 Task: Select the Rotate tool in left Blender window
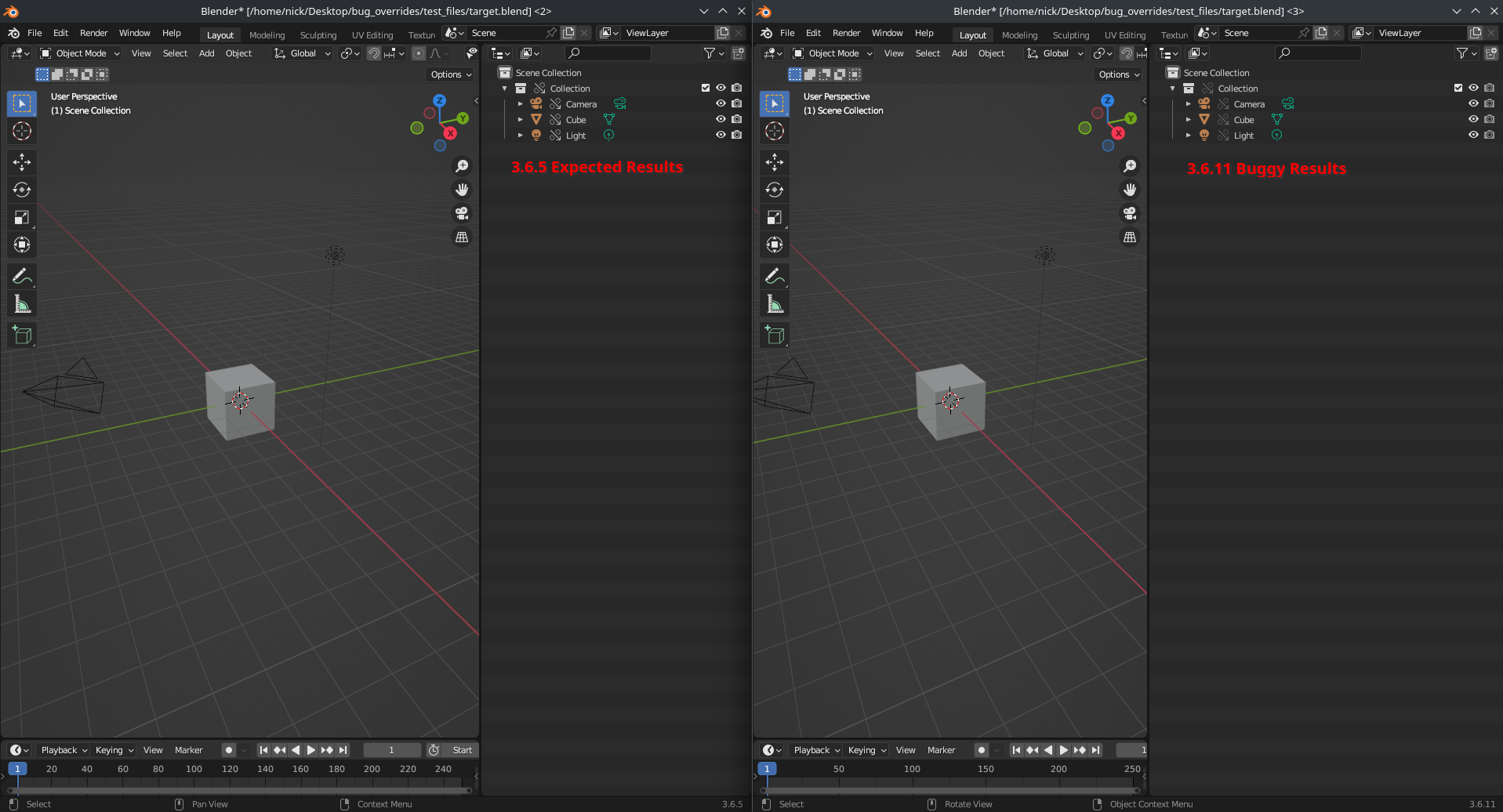coord(22,190)
